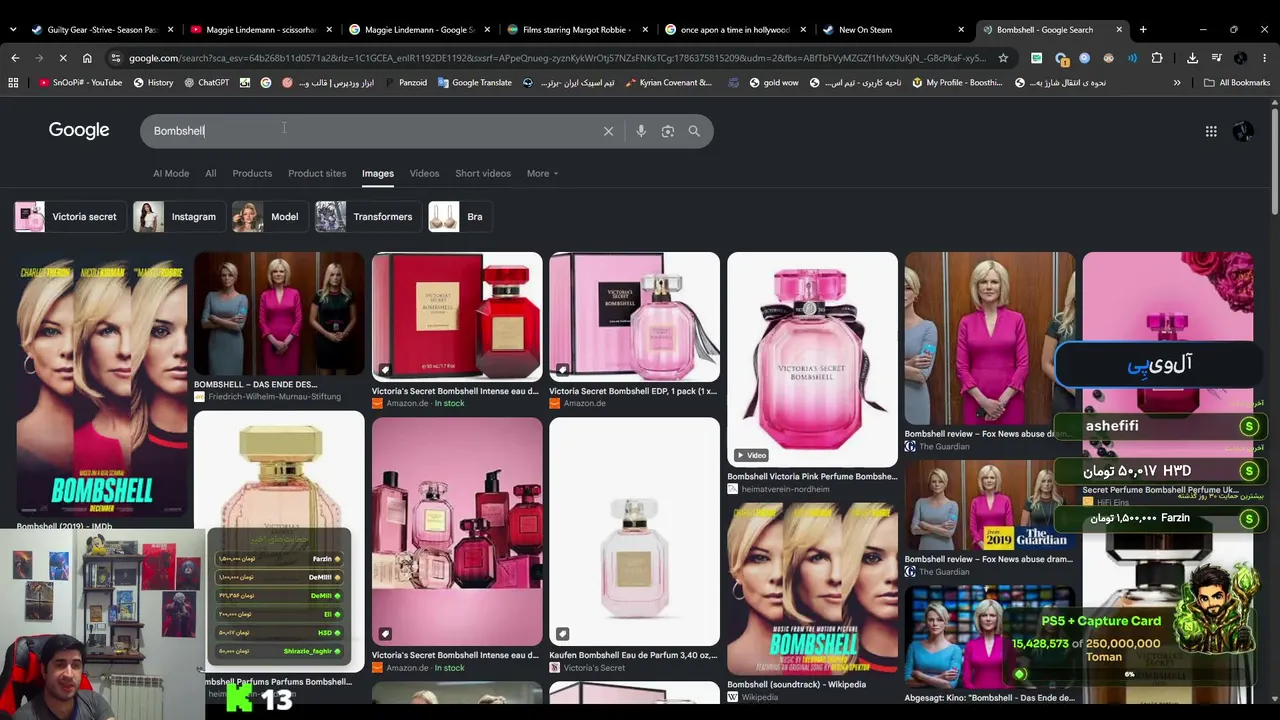Open the Videos results tab
Viewport: 1280px width, 720px height.
pos(424,174)
